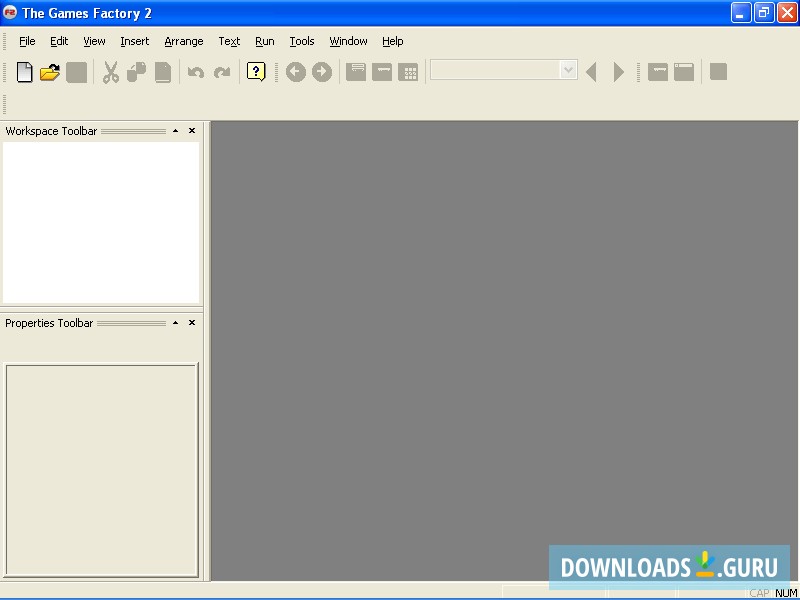The height and width of the screenshot is (600, 800).
Task: Click the Forward circular arrow icon
Action: (322, 72)
